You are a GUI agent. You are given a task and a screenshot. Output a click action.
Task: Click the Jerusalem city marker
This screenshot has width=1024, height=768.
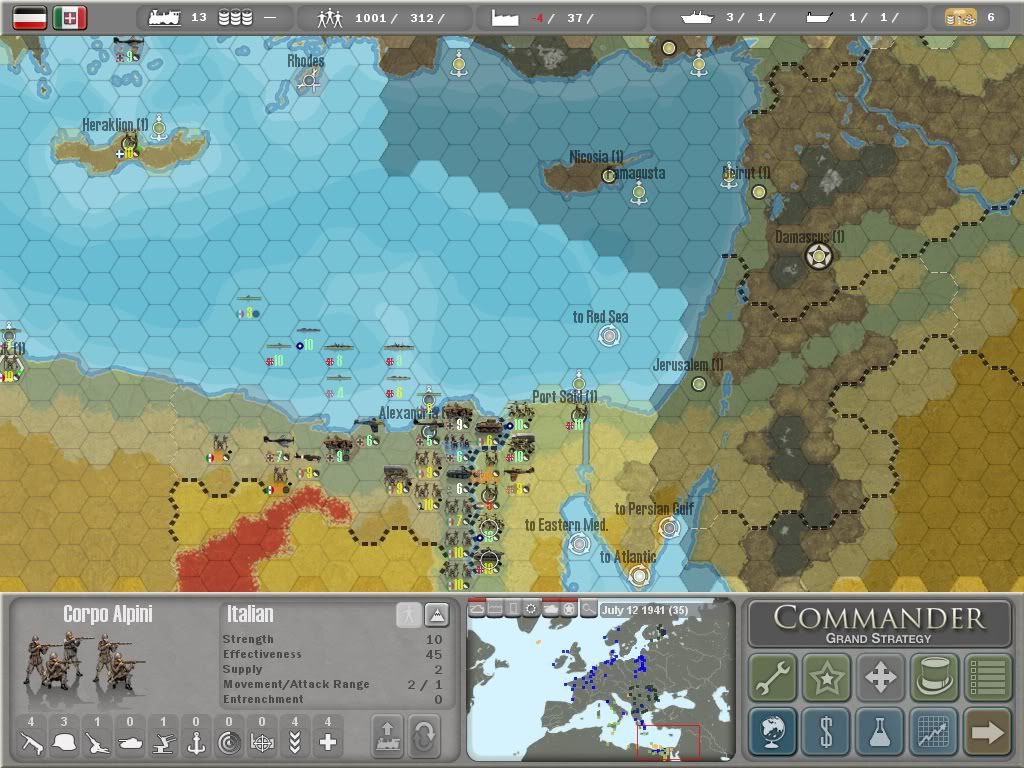coord(699,384)
